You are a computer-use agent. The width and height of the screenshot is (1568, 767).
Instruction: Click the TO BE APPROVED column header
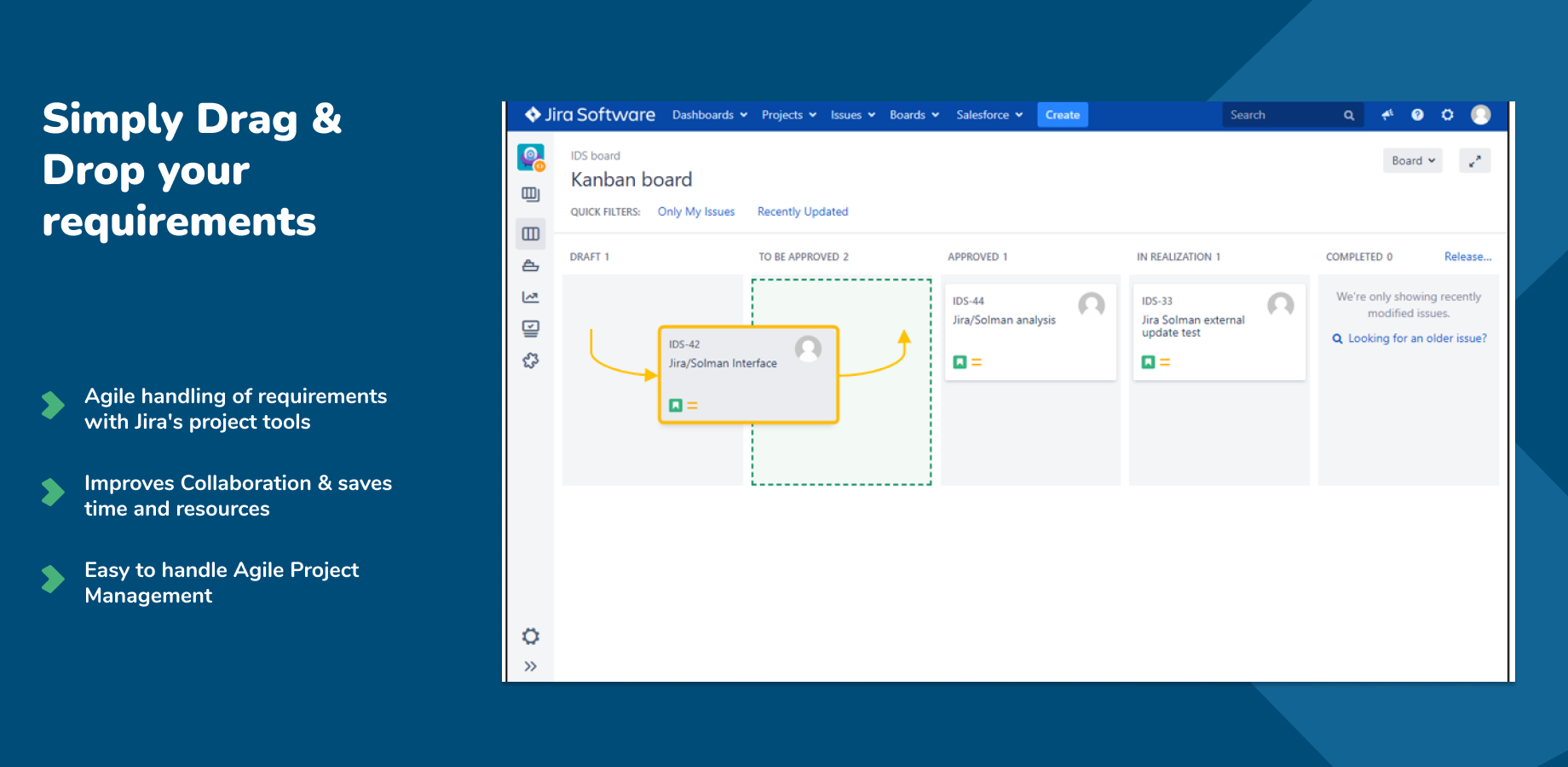click(x=804, y=257)
